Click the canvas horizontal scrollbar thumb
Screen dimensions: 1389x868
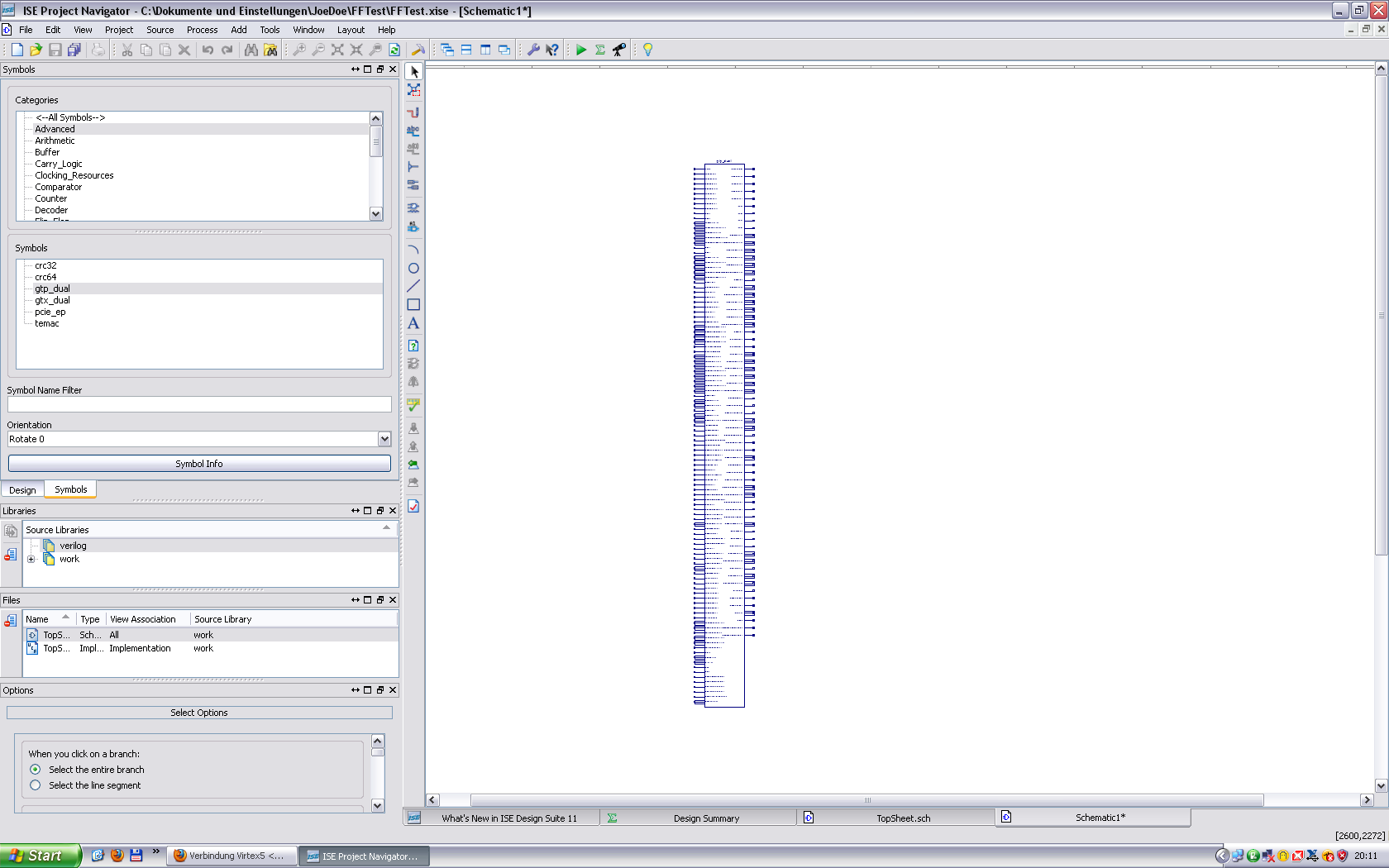[x=866, y=800]
